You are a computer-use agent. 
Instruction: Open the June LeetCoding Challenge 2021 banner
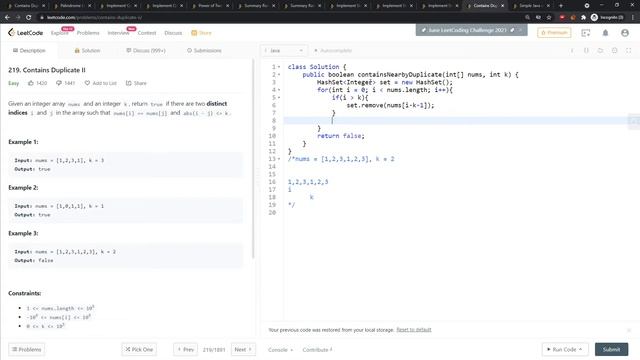coord(467,30)
